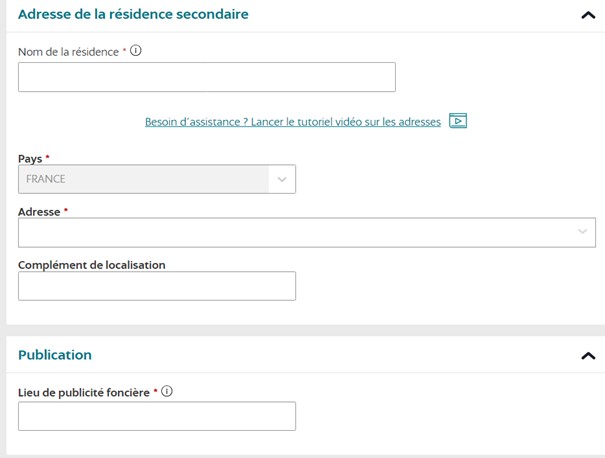Screen dimensions: 605x458
Task: Click the info icon beside Nom de la résidence
Action: tap(136, 51)
